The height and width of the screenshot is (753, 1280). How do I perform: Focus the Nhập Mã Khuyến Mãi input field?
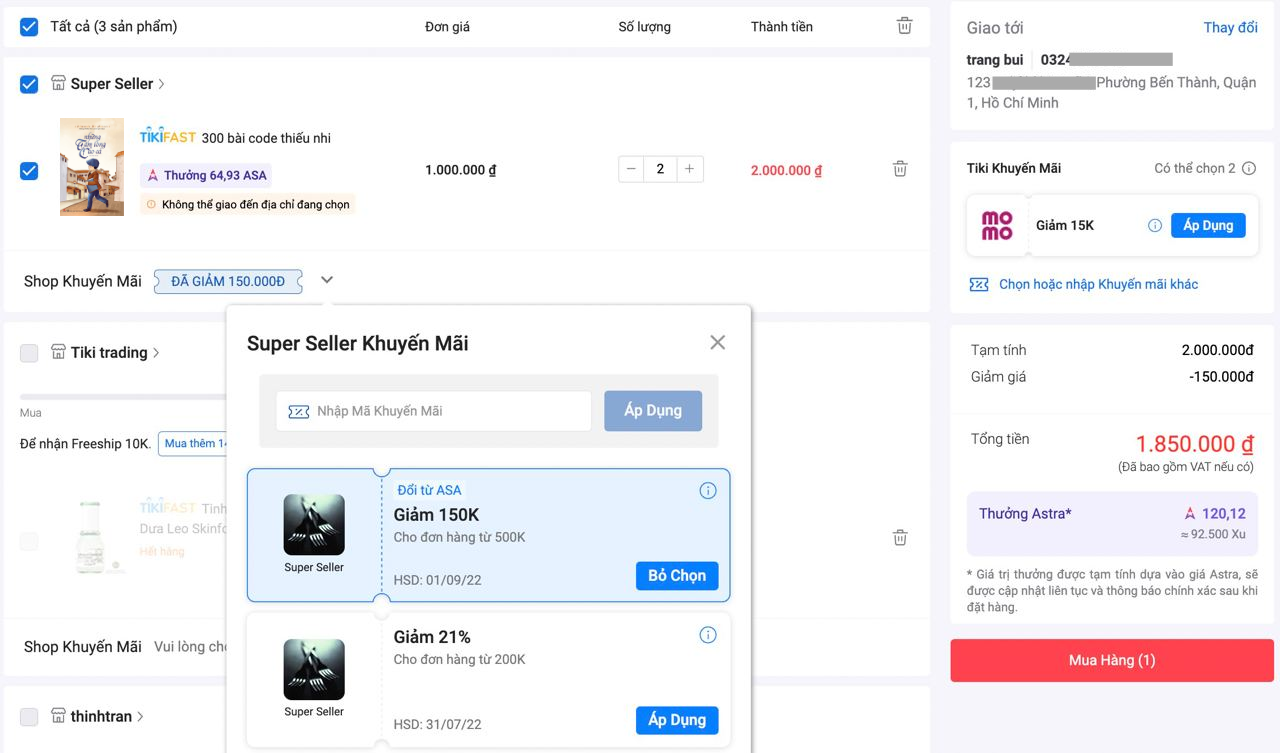pos(434,411)
